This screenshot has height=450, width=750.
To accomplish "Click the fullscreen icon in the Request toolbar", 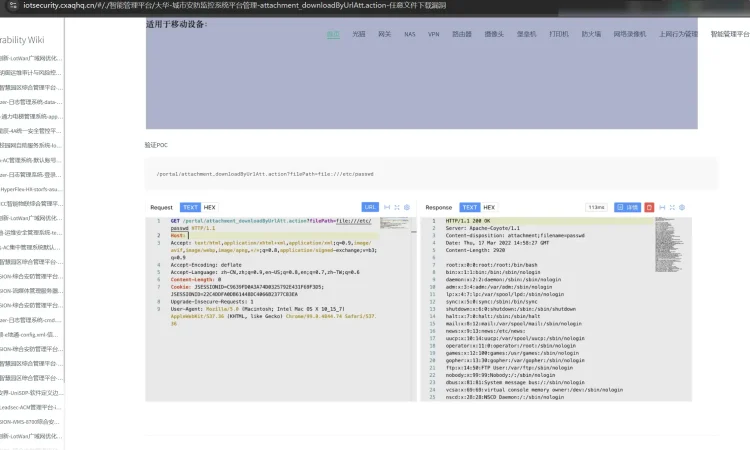I will coord(397,207).
